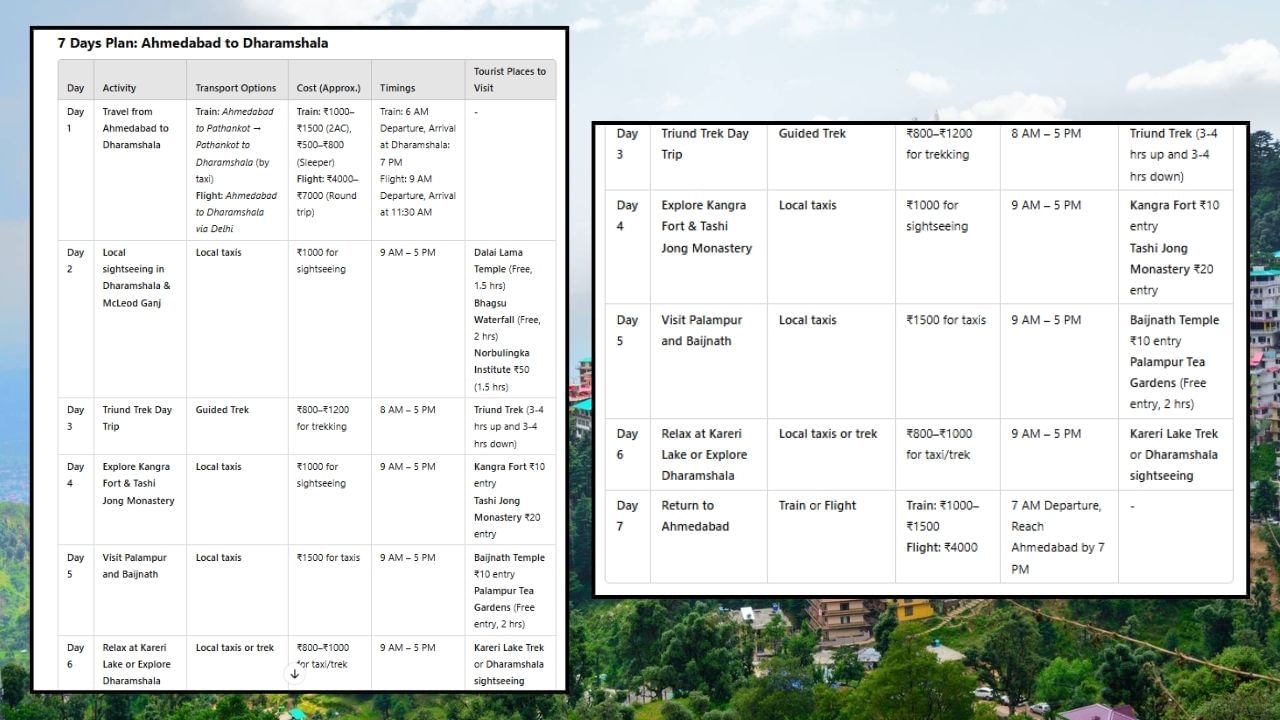Image resolution: width=1280 pixels, height=720 pixels.
Task: Click 'Tashi Jong Monastery ₹20 entry' in right table
Action: tap(1171, 269)
